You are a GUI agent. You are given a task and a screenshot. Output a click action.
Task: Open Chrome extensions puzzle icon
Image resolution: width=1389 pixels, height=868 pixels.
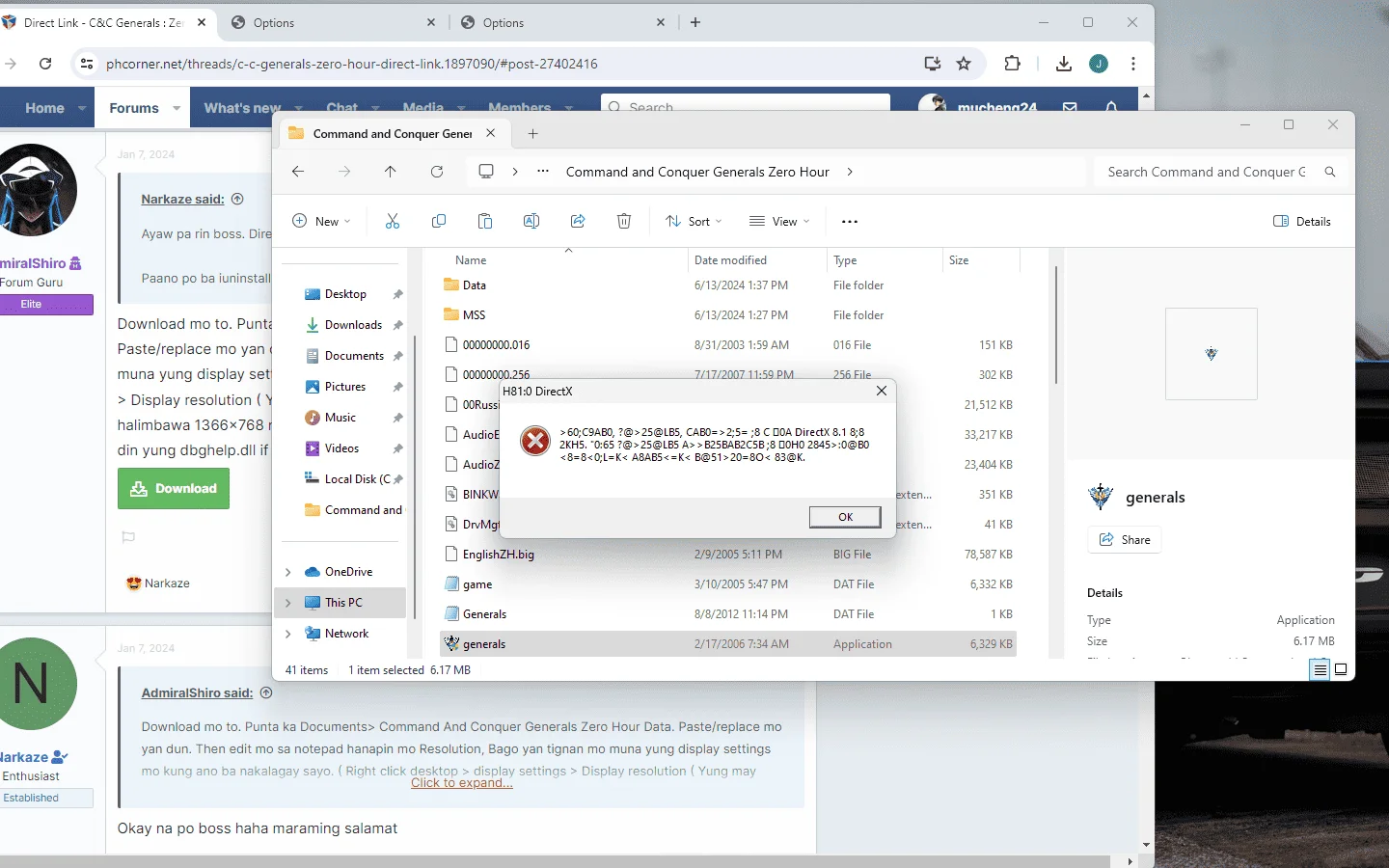coord(1012,64)
